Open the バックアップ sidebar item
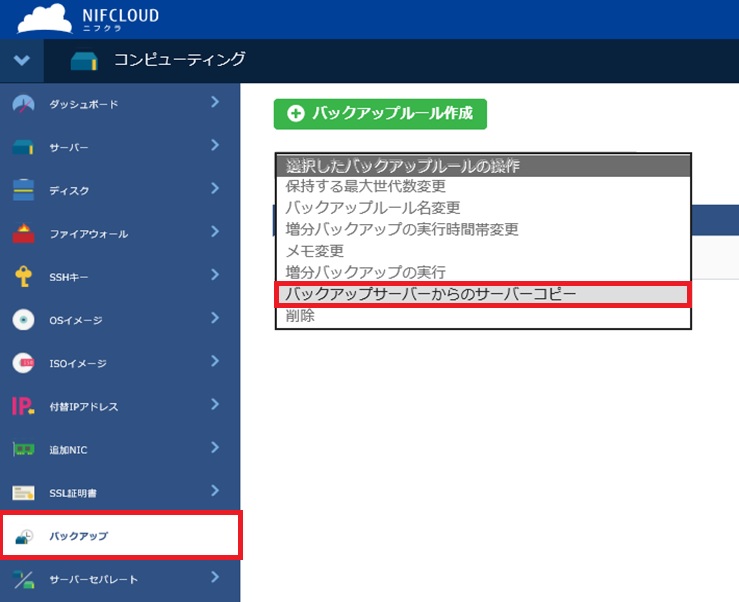 (x=121, y=536)
